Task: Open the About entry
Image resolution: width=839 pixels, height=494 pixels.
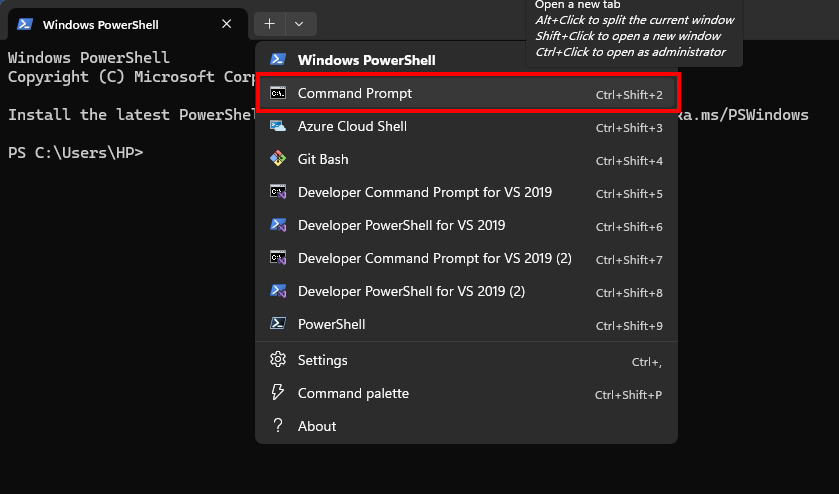Action: (x=467, y=426)
